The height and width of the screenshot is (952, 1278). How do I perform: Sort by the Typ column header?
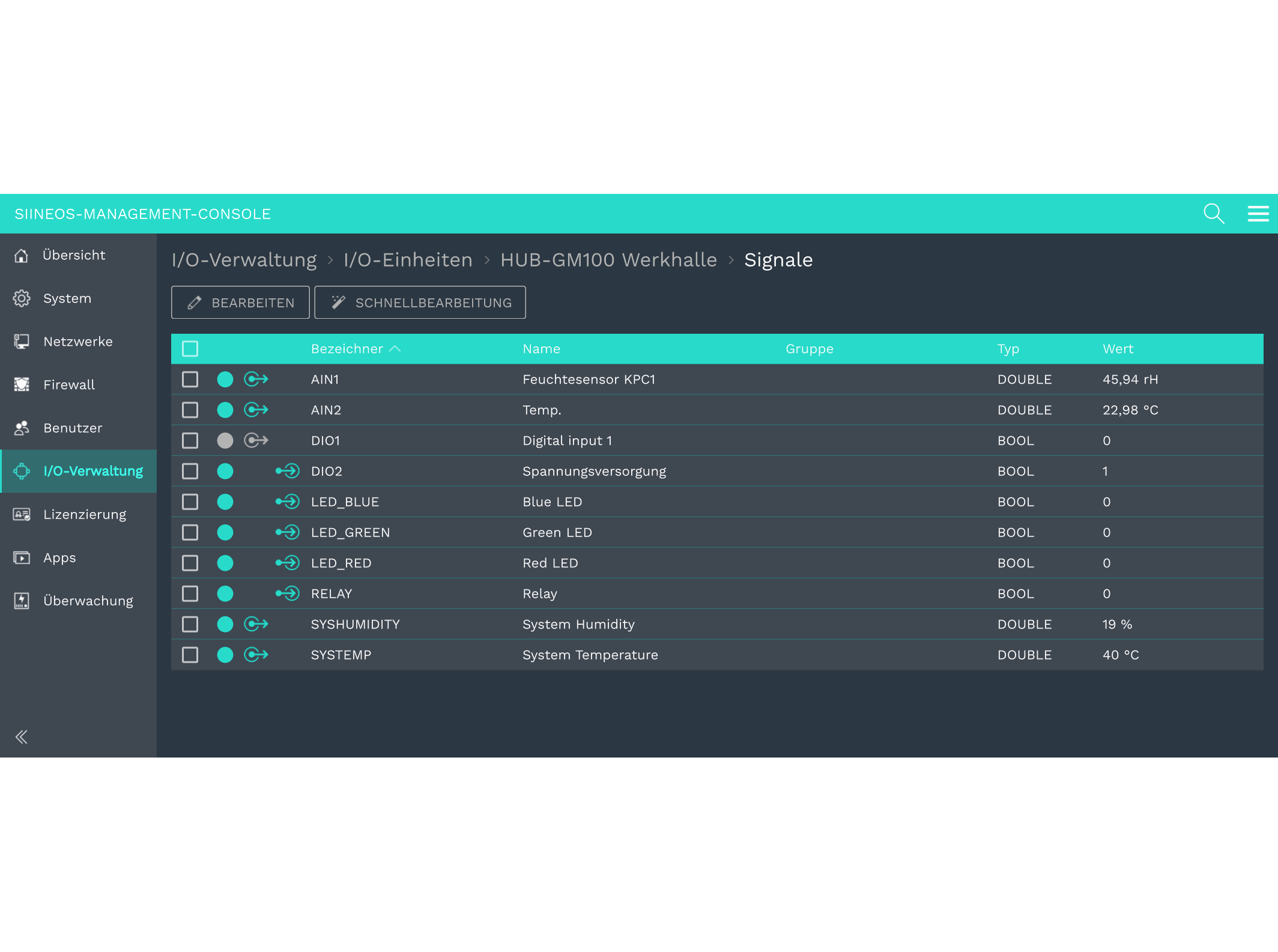click(x=1008, y=349)
